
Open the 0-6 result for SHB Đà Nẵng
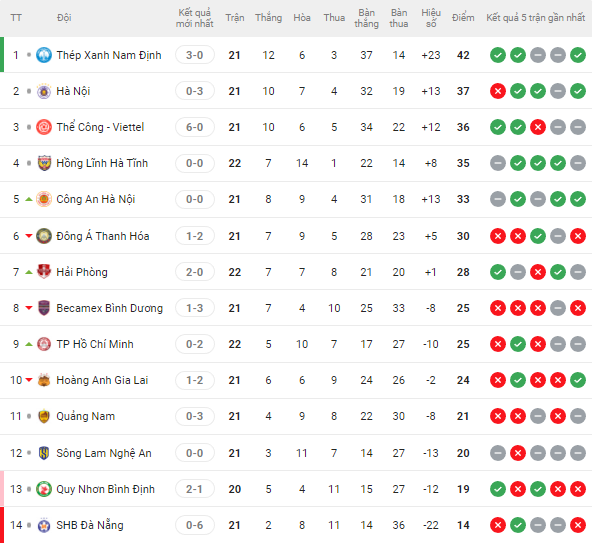click(x=195, y=525)
